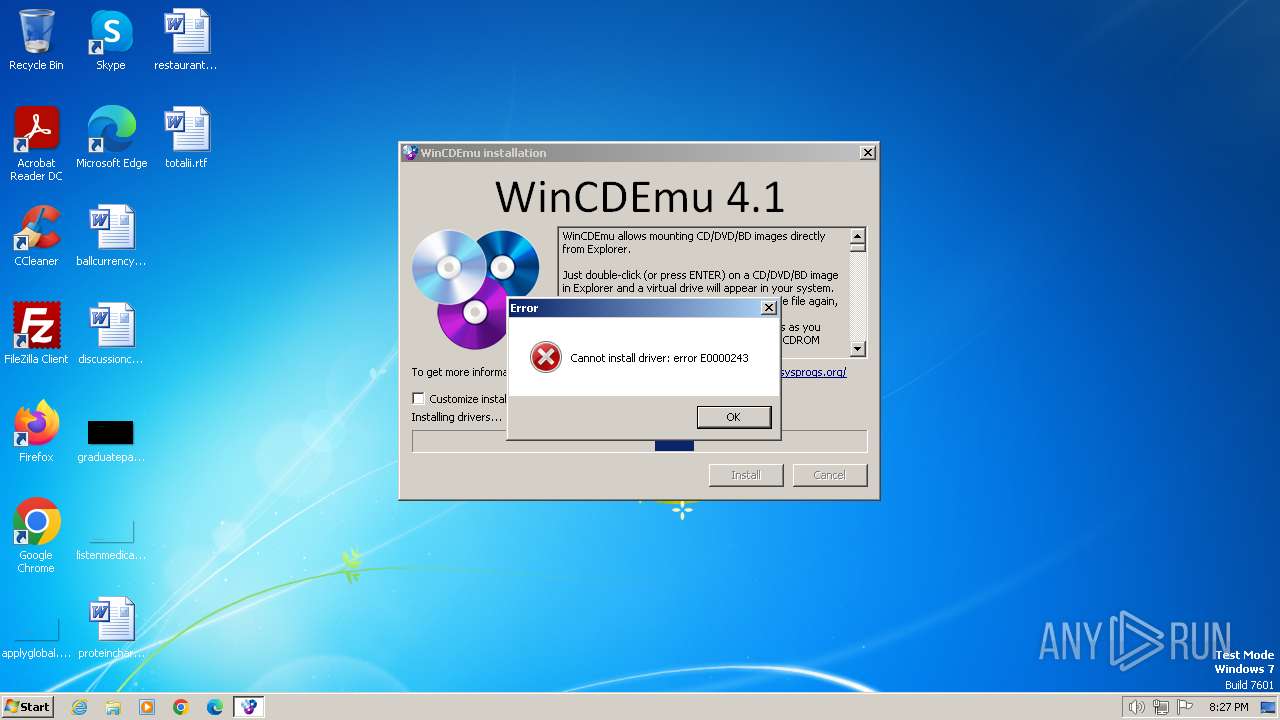
Task: Select the ballcurrency document icon
Action: [111, 236]
